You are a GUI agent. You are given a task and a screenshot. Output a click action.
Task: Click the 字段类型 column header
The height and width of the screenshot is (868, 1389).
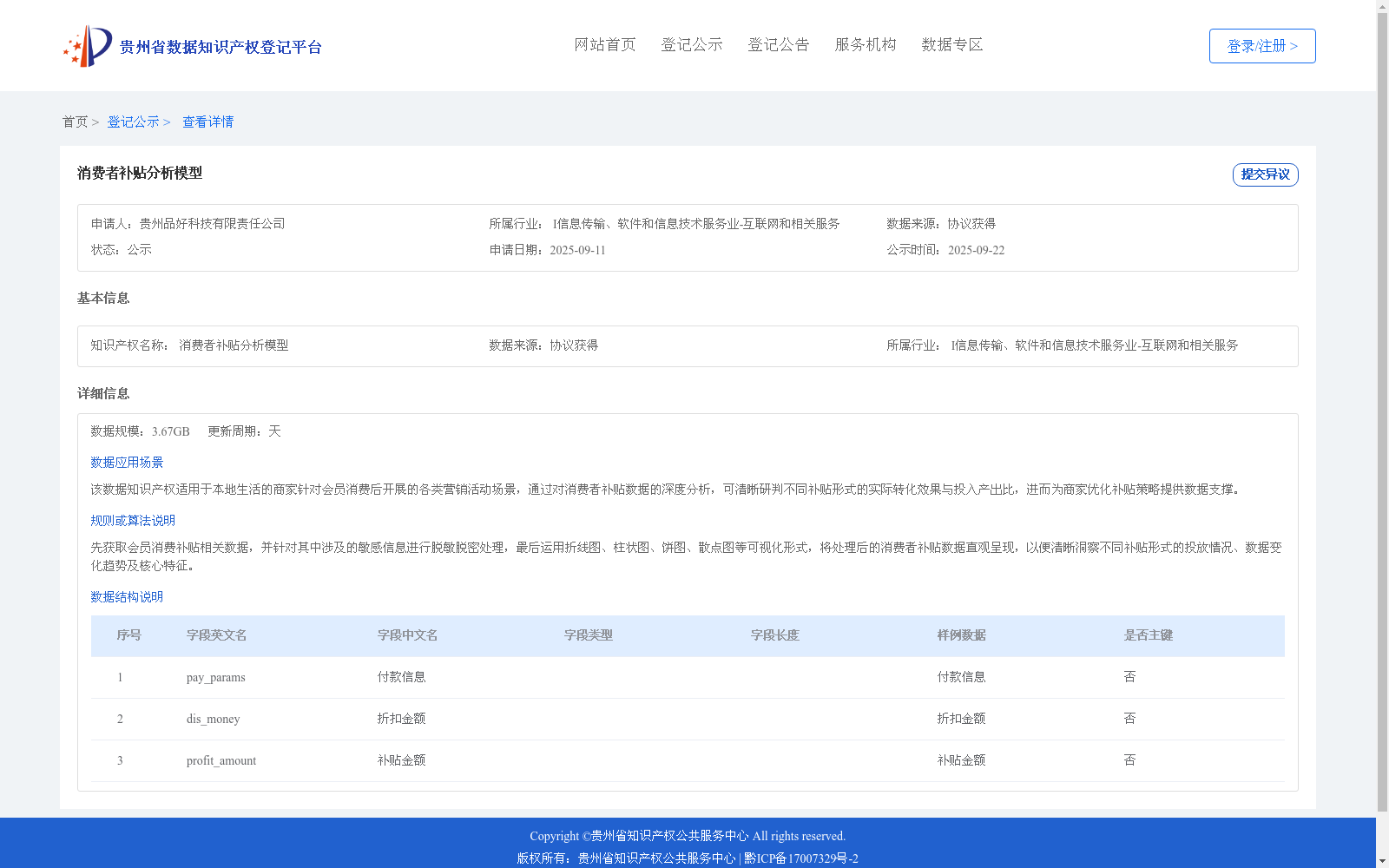tap(588, 635)
